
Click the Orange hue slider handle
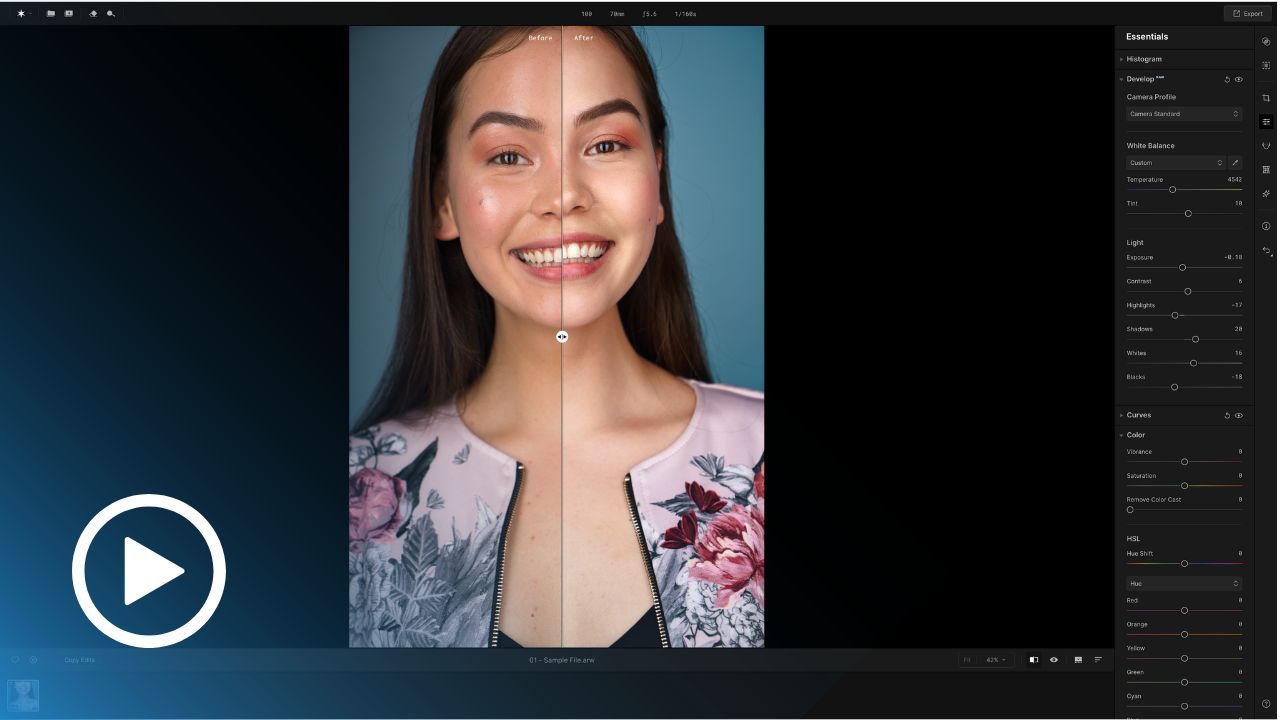[1184, 635]
